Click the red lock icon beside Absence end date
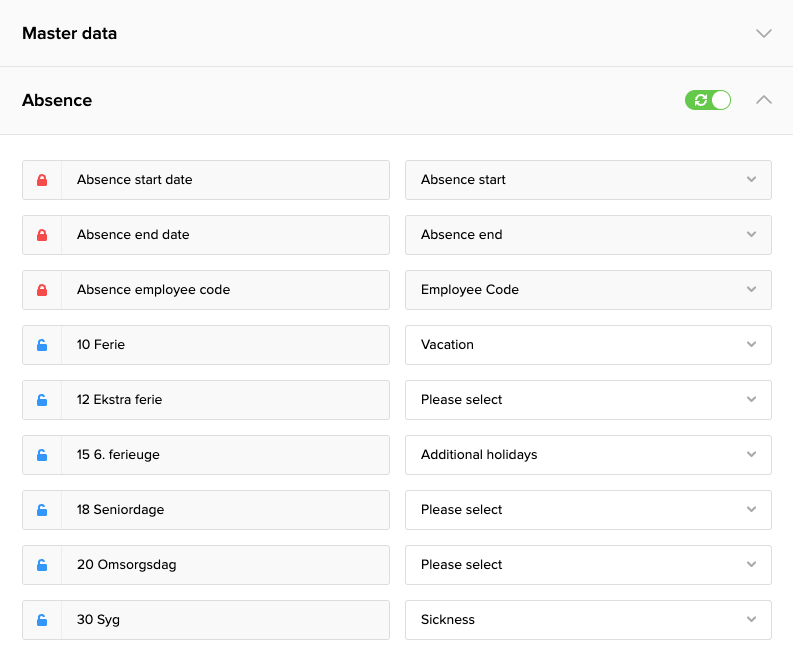Screen dimensions: 793x651 coord(42,235)
